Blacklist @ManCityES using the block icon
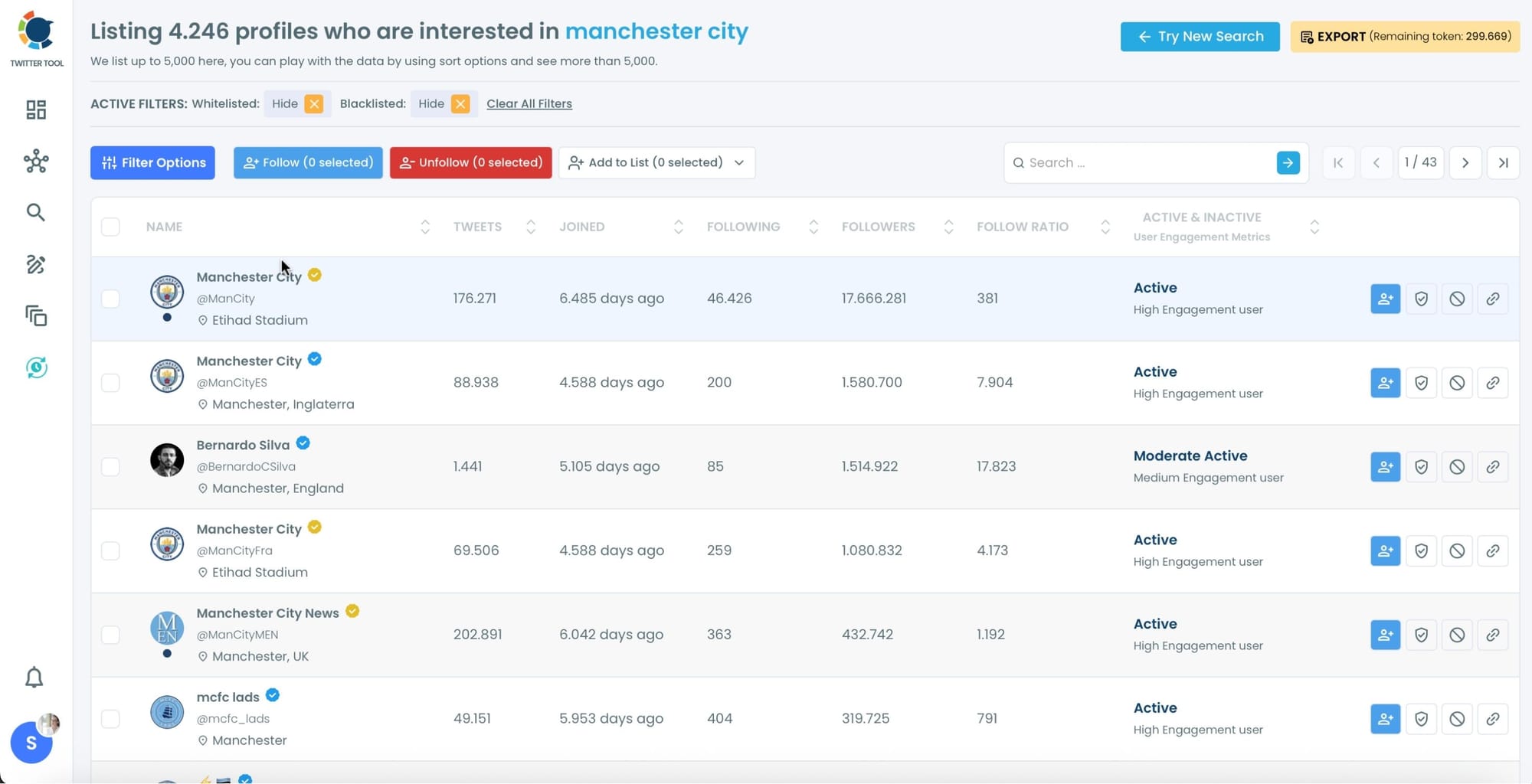Image resolution: width=1532 pixels, height=784 pixels. pyautogui.click(x=1457, y=383)
